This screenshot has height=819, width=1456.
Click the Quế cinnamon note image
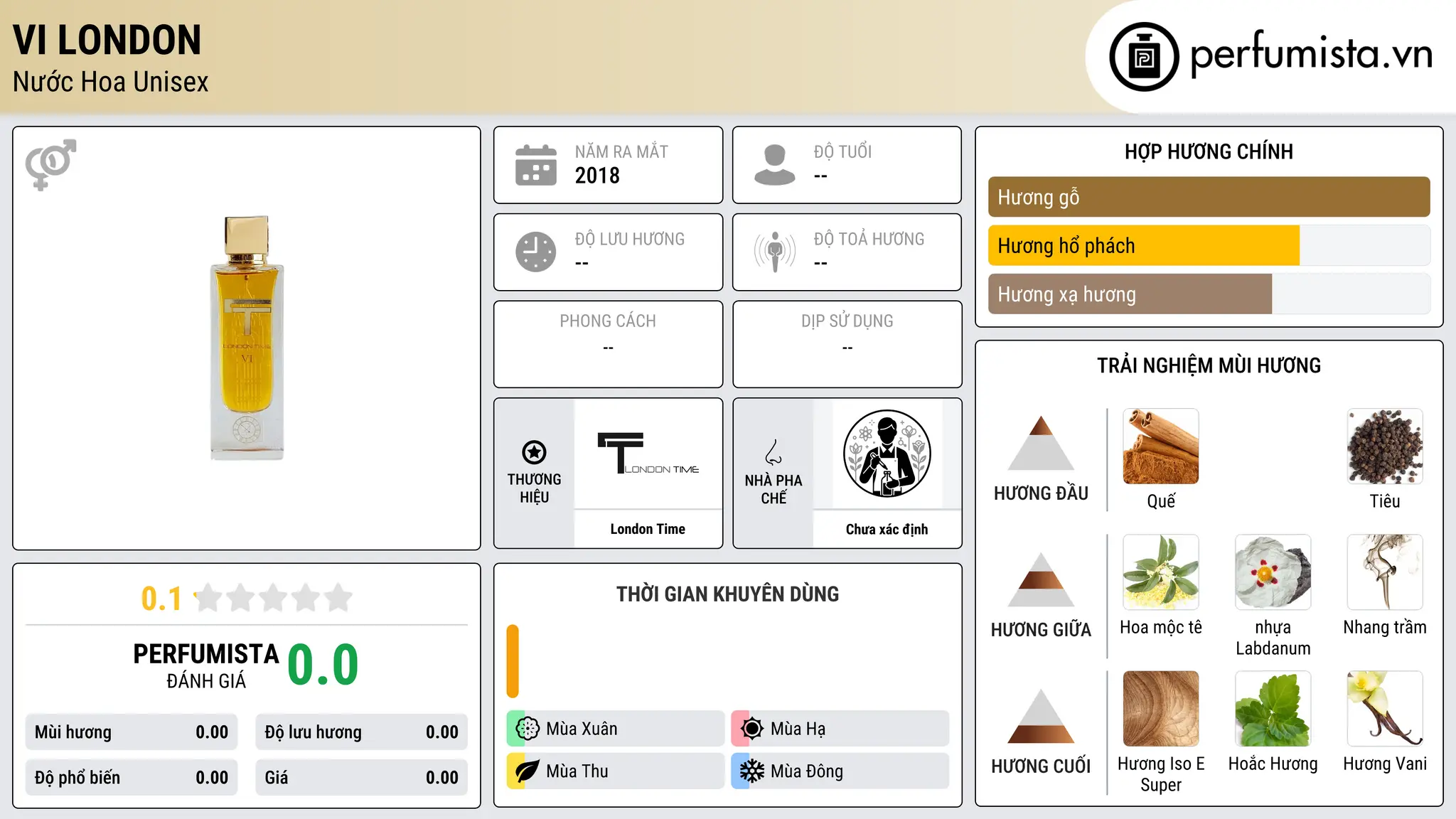click(x=1161, y=446)
